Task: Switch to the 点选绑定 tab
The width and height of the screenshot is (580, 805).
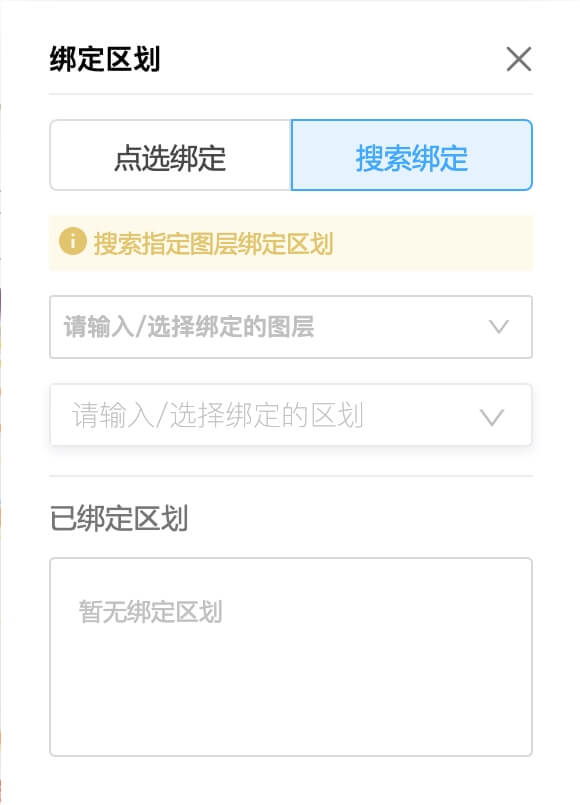Action: (x=170, y=155)
